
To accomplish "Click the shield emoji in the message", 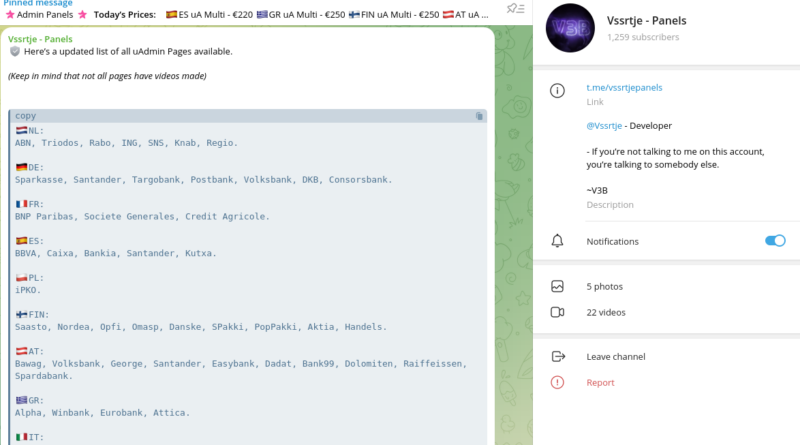I will coord(15,51).
